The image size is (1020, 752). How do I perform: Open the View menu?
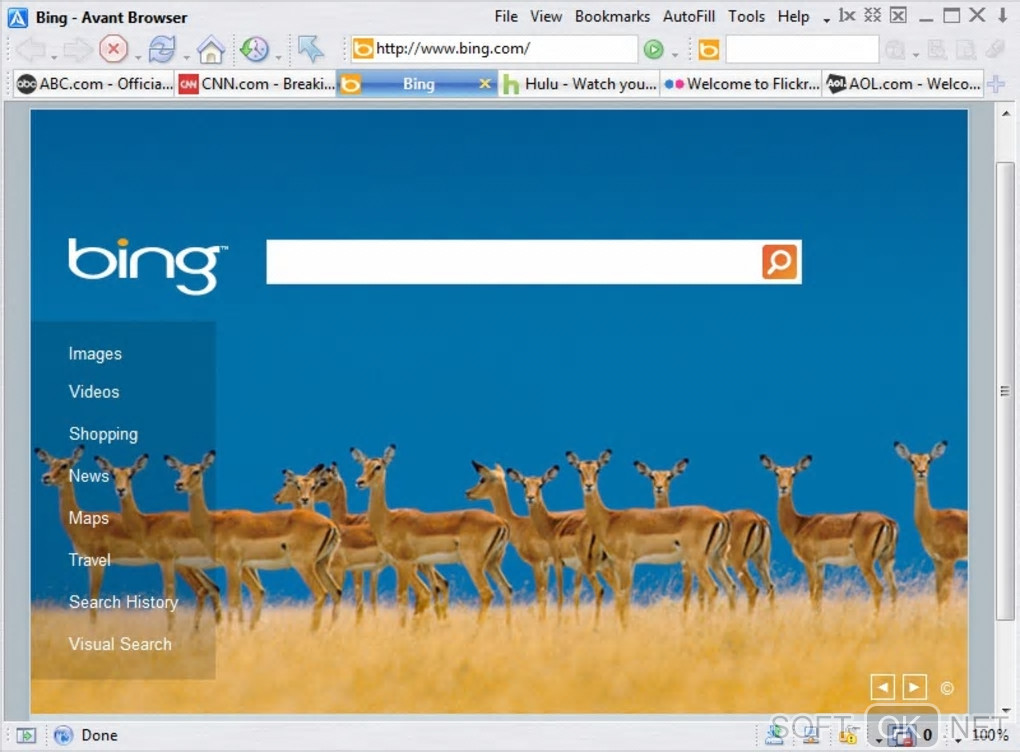[546, 16]
